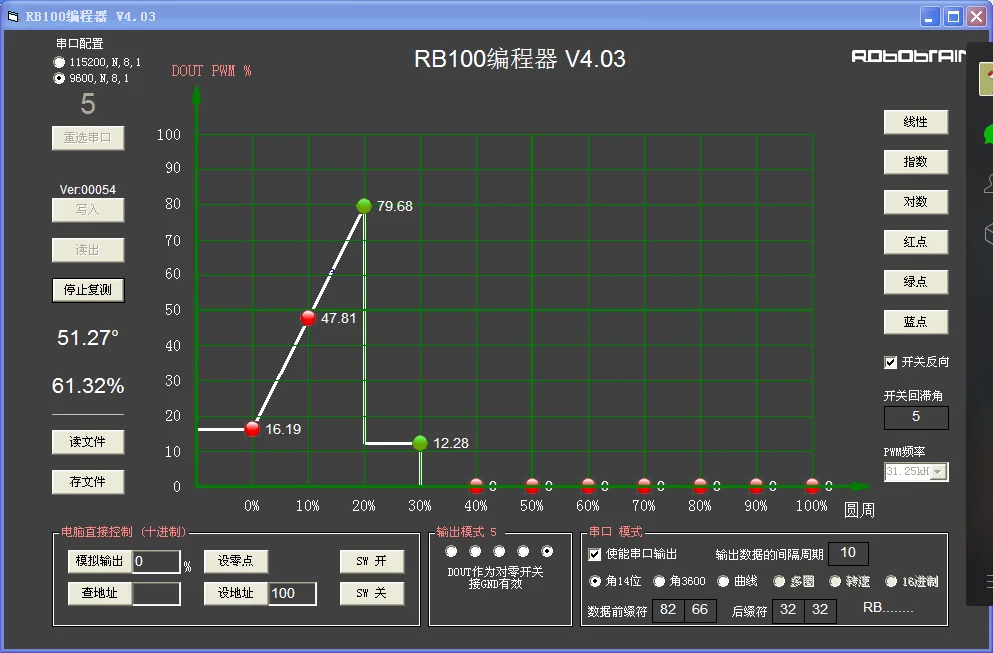Click the 模拟输出 percent input field
993x653 pixels.
coord(156,561)
